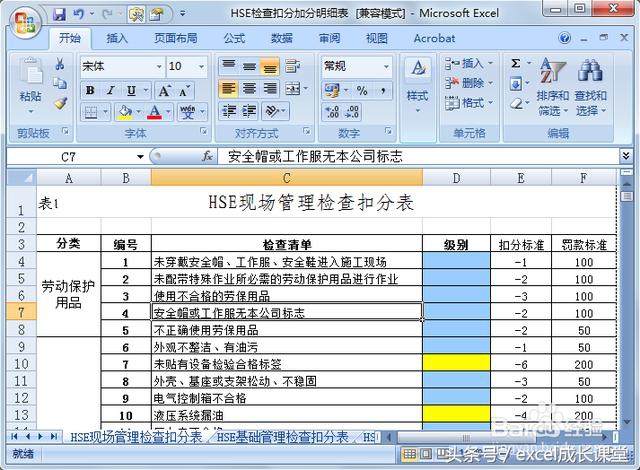Click the Office button
Image resolution: width=640 pixels, height=470 pixels.
pyautogui.click(x=22, y=19)
